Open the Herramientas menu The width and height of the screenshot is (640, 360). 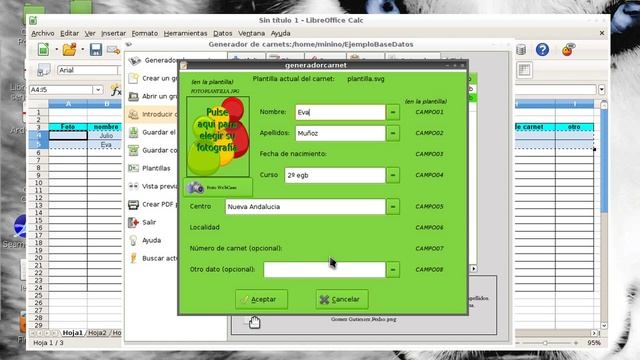[185, 33]
